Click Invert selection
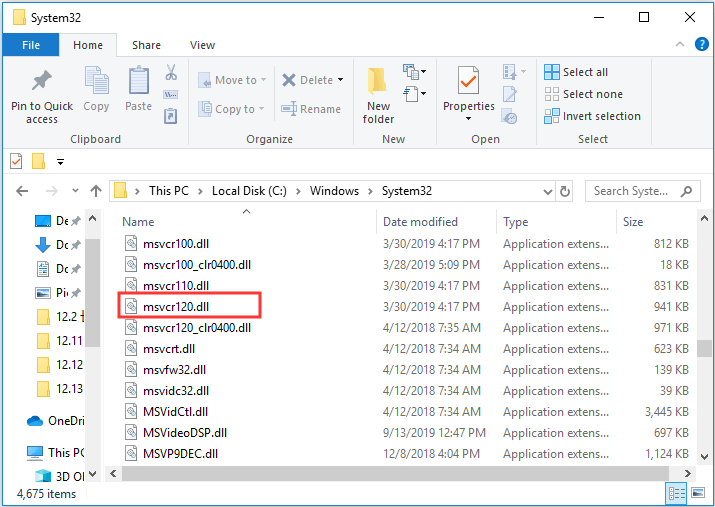Screen dimensions: 715x507 [x=592, y=116]
